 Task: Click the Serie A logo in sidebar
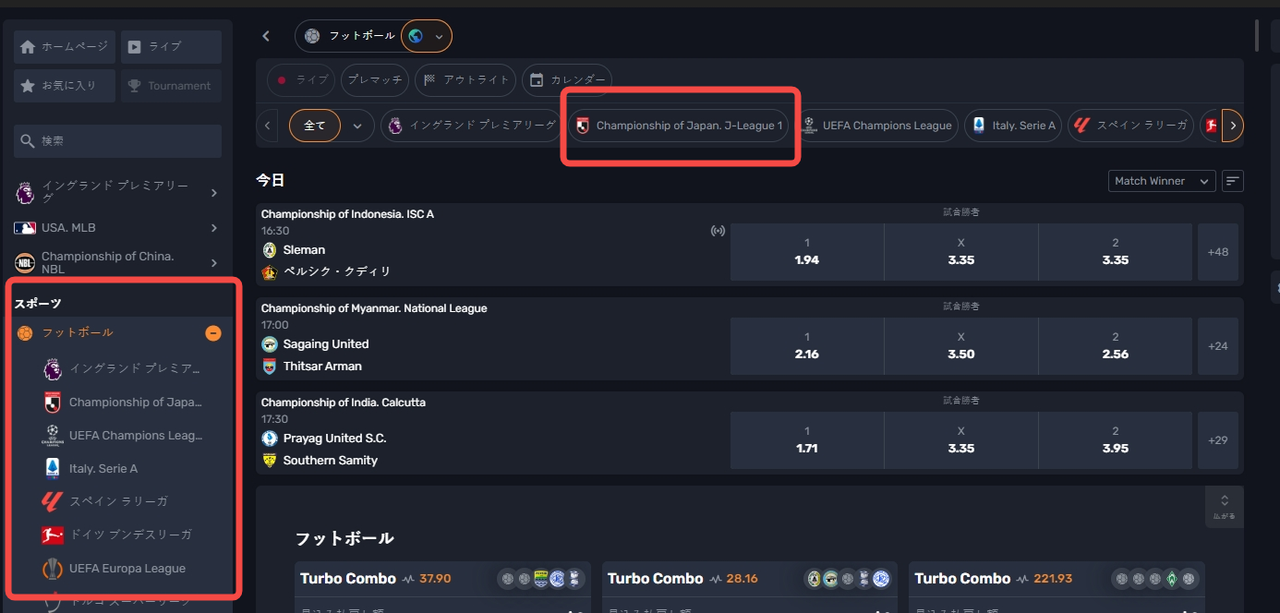tap(52, 468)
